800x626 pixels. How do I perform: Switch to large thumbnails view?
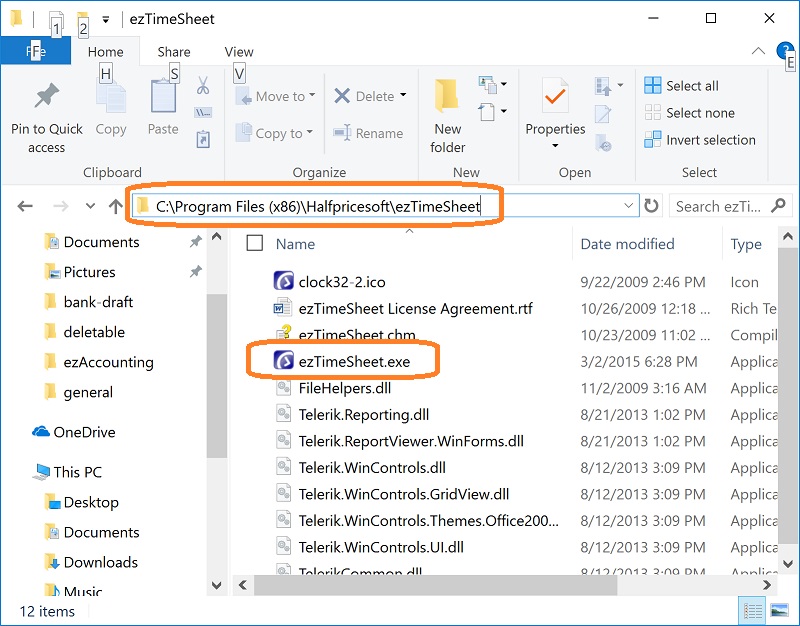coord(778,610)
